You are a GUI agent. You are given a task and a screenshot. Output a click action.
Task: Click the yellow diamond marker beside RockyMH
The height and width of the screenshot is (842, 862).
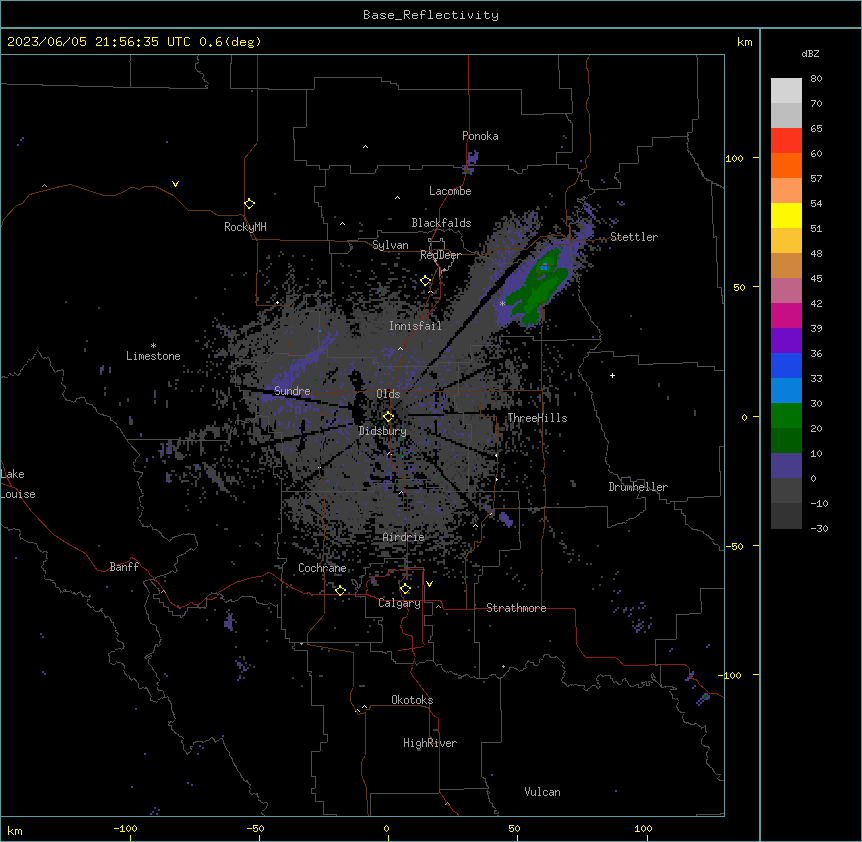[249, 203]
